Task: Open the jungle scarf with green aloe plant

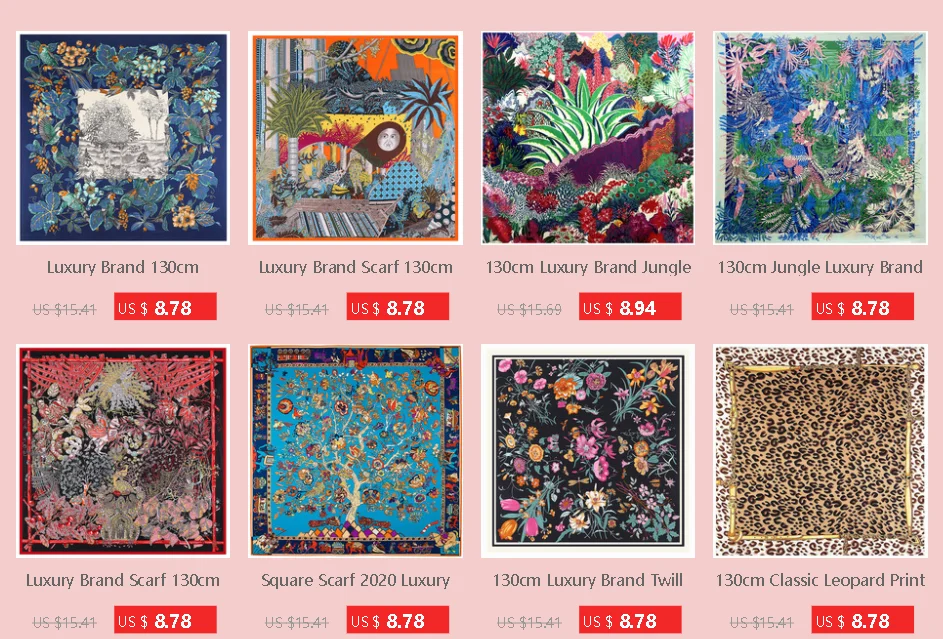Action: click(x=588, y=138)
